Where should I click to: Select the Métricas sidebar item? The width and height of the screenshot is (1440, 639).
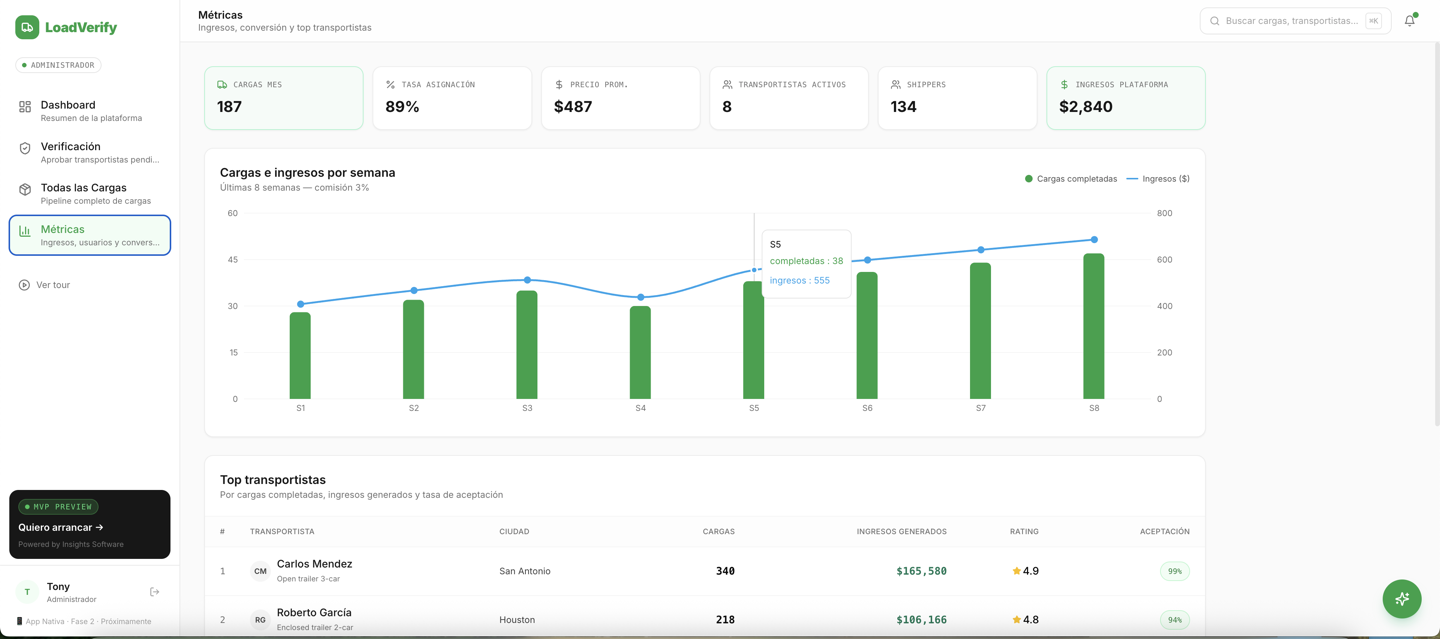click(x=90, y=235)
